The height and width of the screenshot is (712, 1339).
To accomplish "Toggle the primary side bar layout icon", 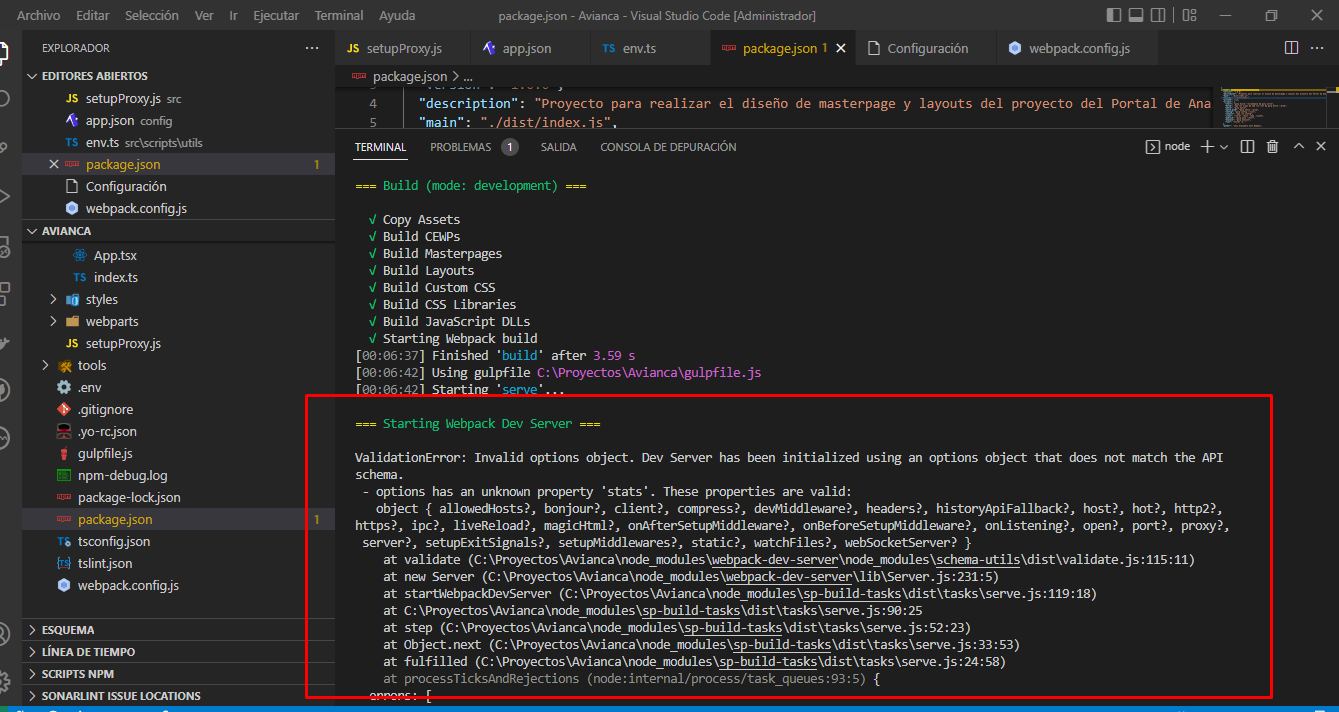I will pyautogui.click(x=1115, y=16).
